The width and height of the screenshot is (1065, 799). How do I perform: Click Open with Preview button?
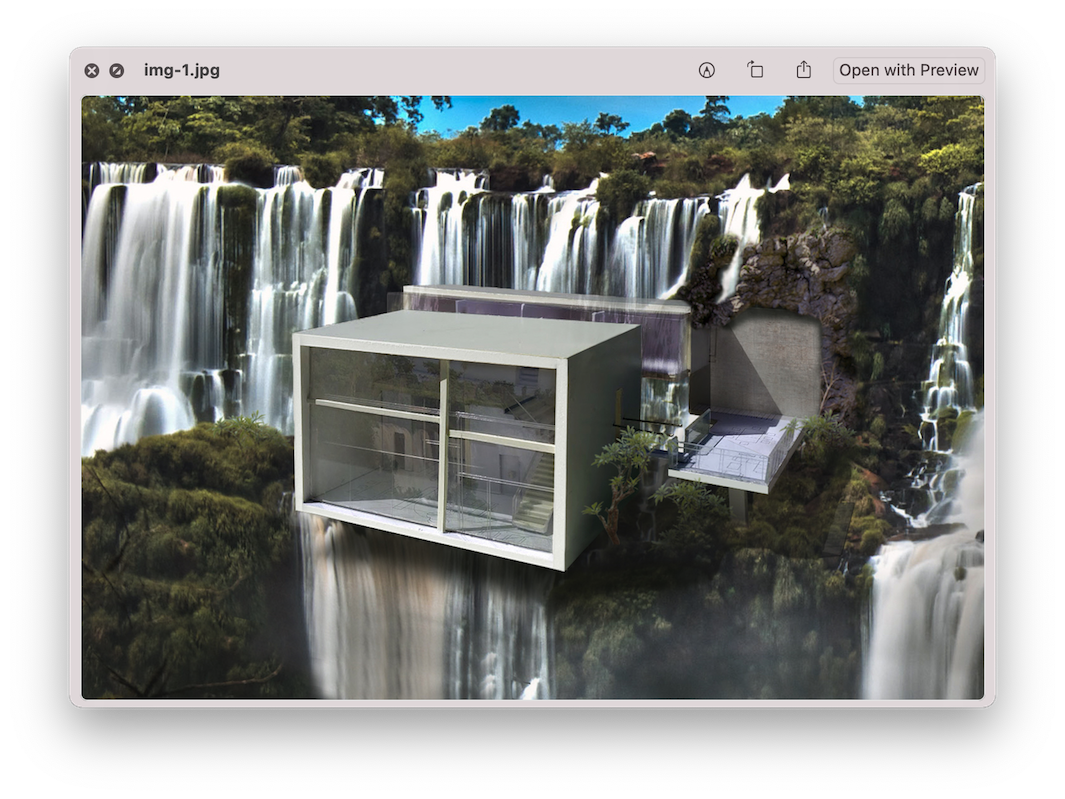908,70
